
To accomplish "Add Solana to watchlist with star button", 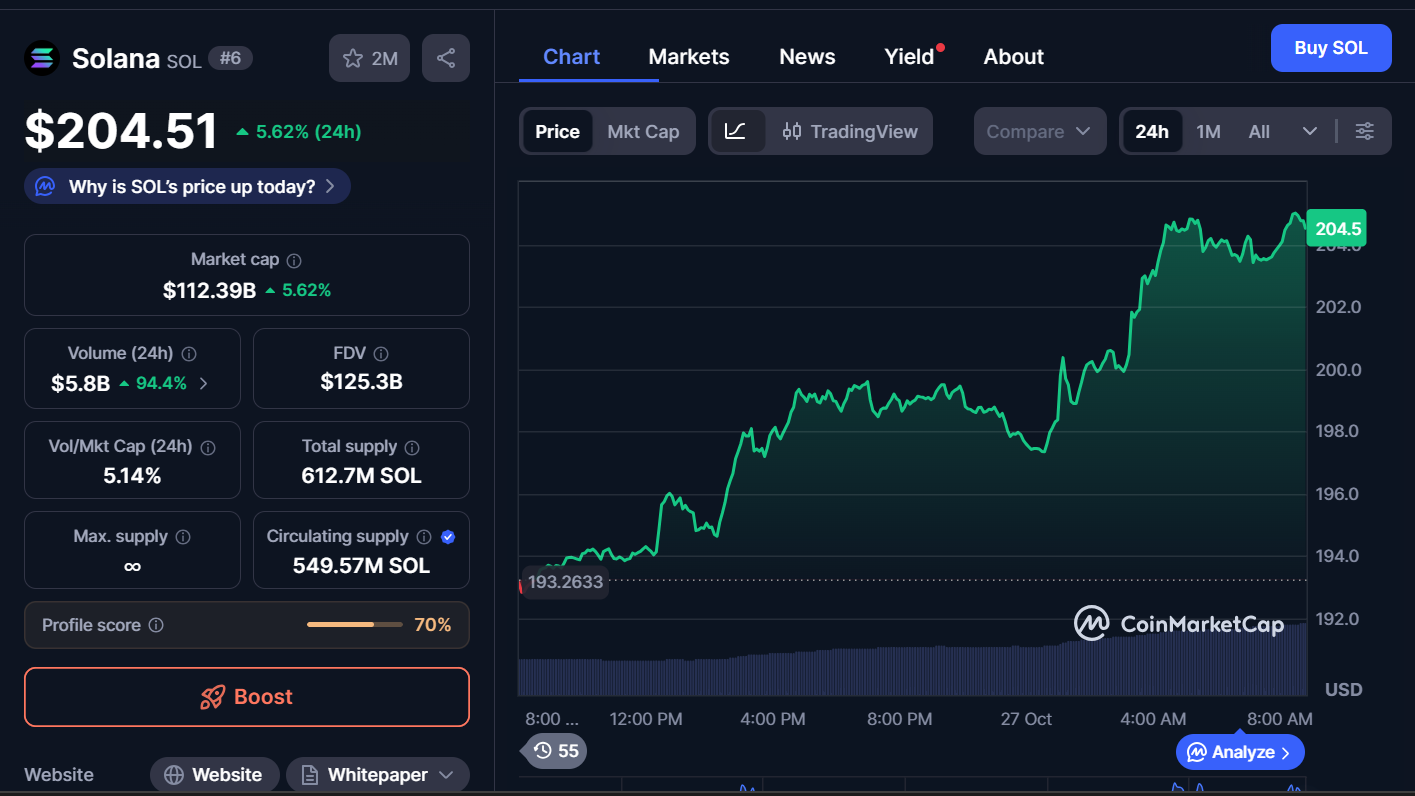I will coord(370,58).
